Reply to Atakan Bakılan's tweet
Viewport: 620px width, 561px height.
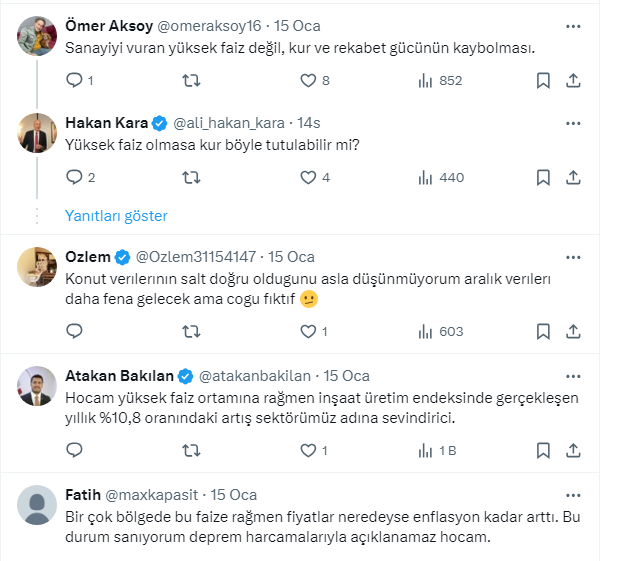coord(74,451)
